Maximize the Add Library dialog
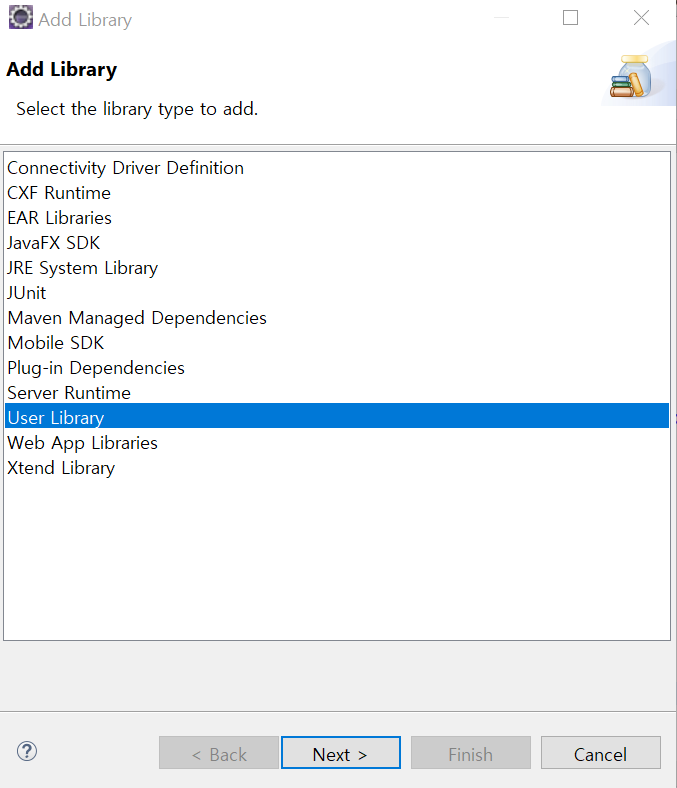677x788 pixels. [570, 18]
